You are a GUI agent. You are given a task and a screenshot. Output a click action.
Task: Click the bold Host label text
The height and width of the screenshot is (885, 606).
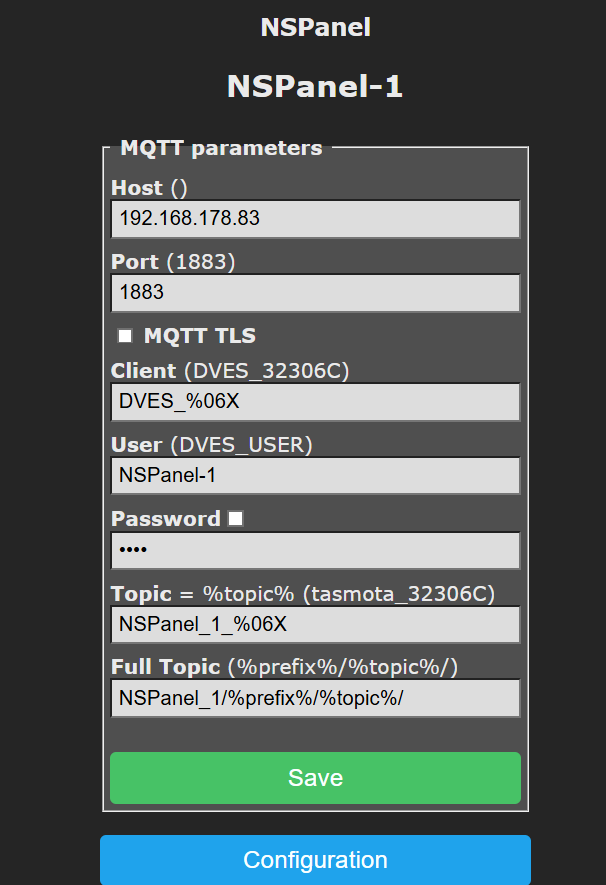click(137, 187)
